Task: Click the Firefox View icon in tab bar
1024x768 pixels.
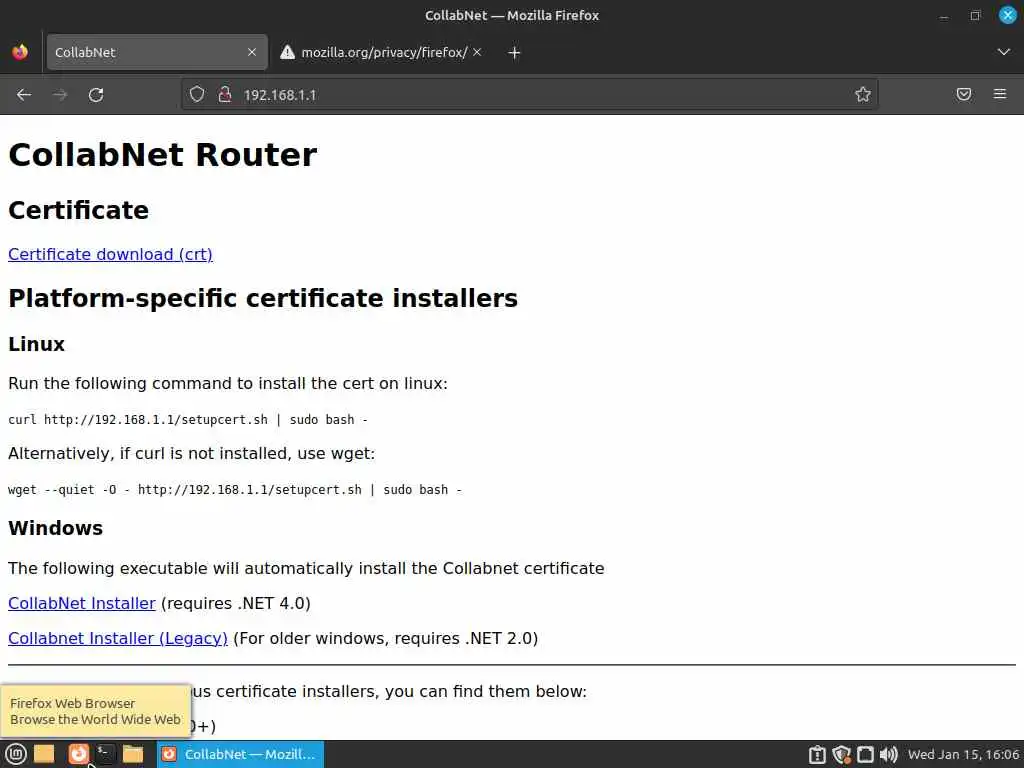Action: pos(20,52)
